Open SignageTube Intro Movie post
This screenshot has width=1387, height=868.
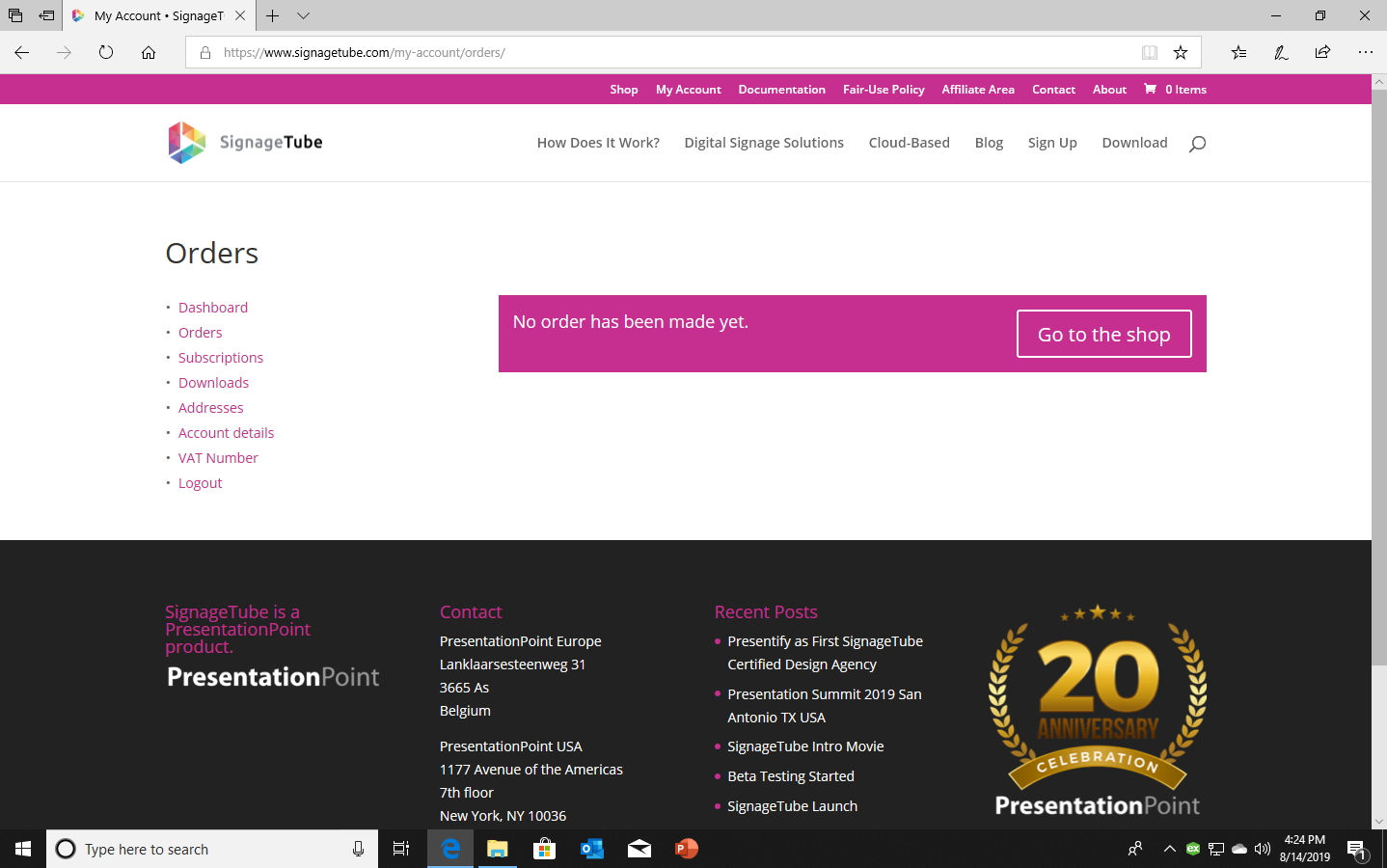[x=805, y=746]
